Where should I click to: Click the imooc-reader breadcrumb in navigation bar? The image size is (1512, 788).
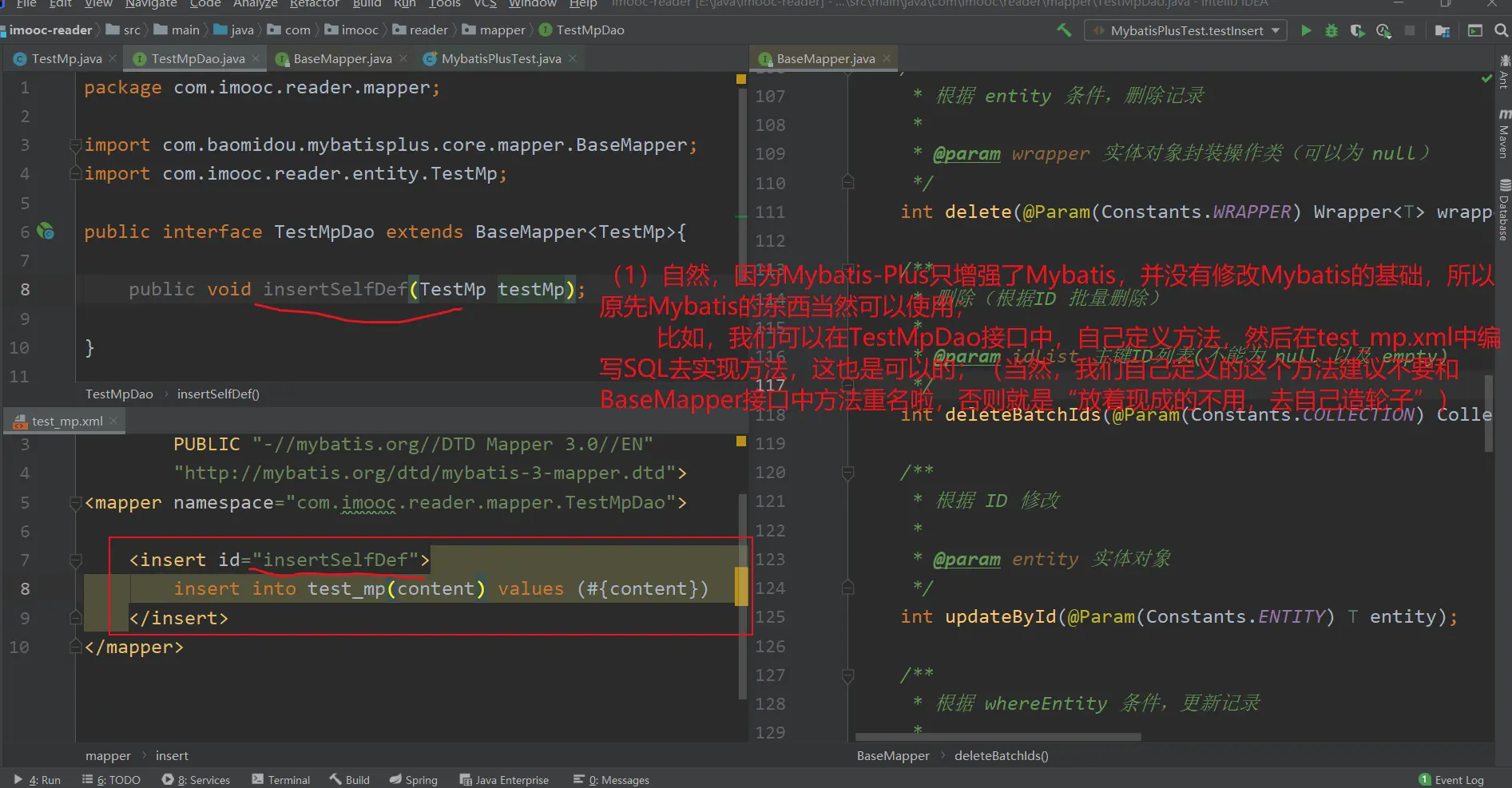pyautogui.click(x=50, y=30)
